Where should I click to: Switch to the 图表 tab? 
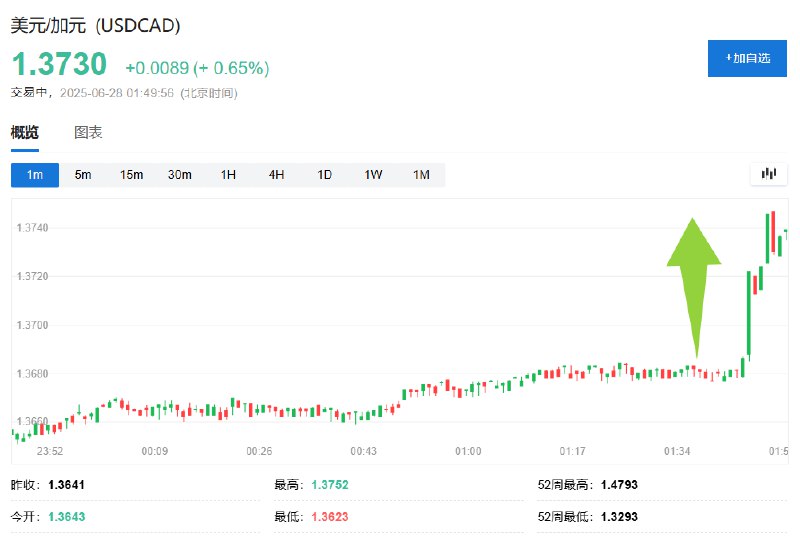[x=88, y=133]
